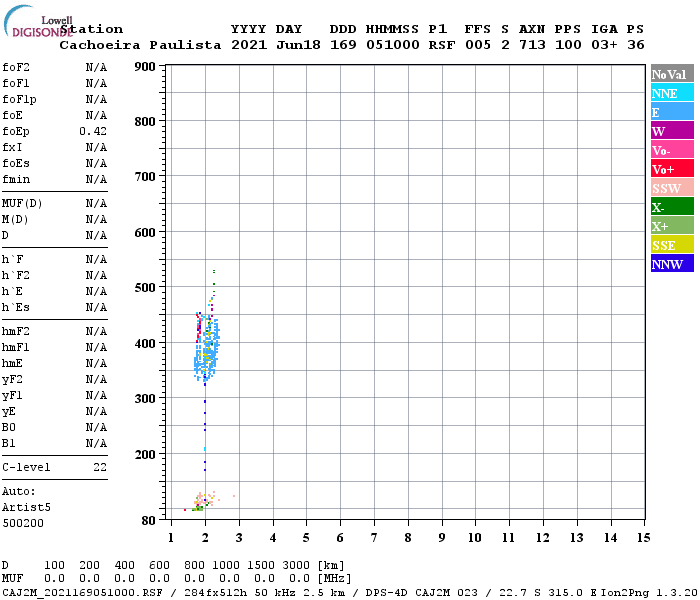Select the X- dark green legend swatch
The image size is (700, 600).
click(x=672, y=207)
